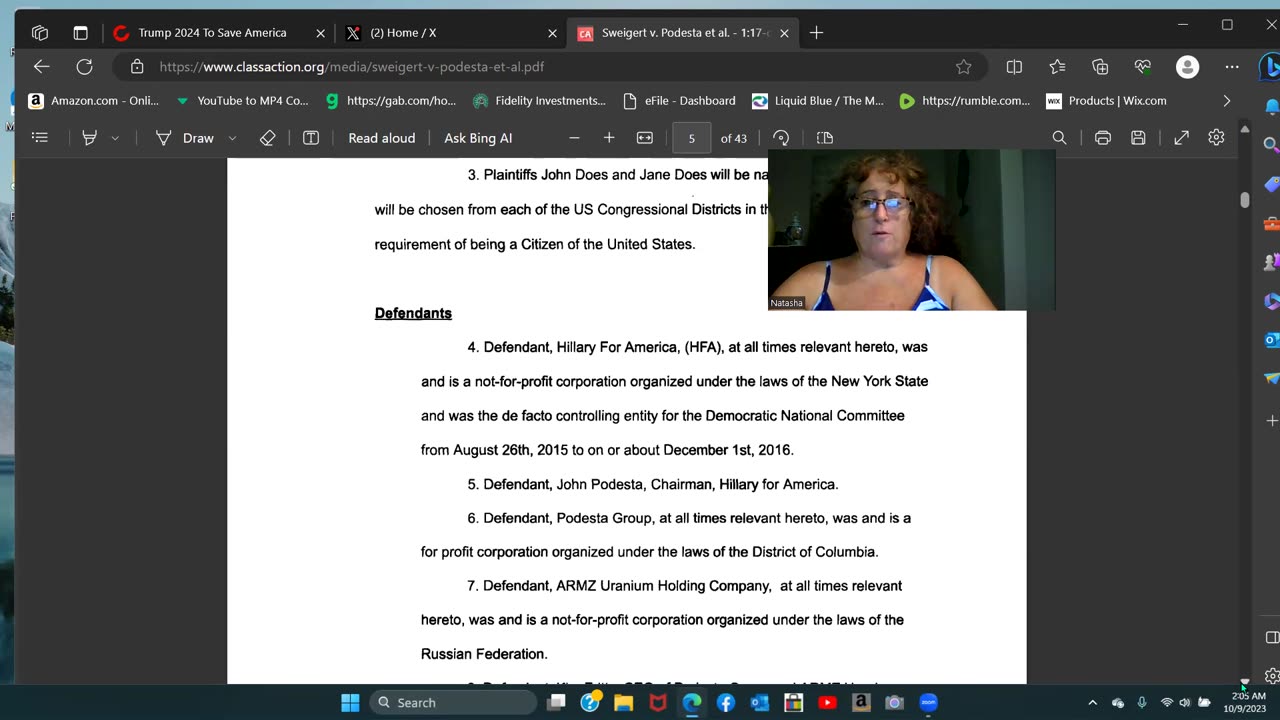The image size is (1280, 720).
Task: Show hidden system tray icons
Action: click(1092, 703)
